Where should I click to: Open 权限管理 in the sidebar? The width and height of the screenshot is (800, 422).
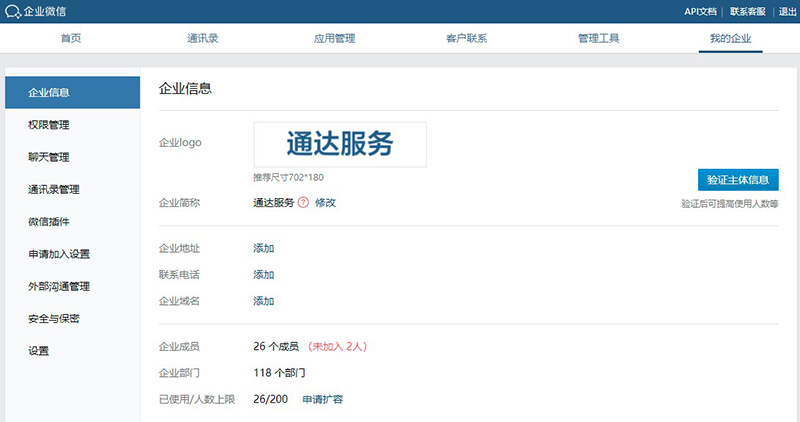(48, 125)
